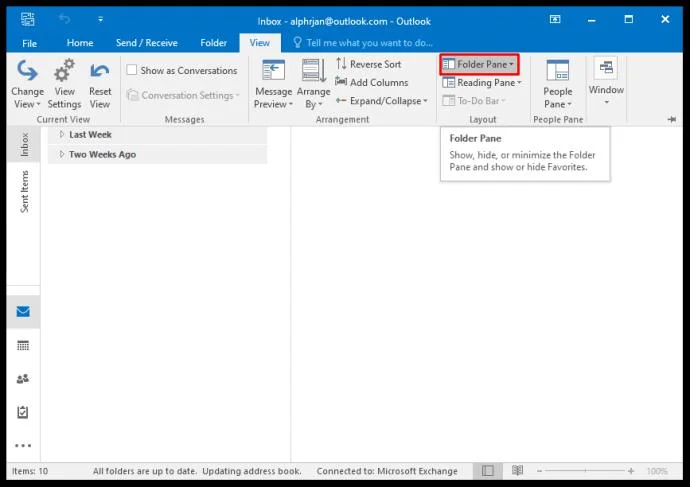
Task: Enable Show as Conversations checkbox
Action: tap(132, 70)
